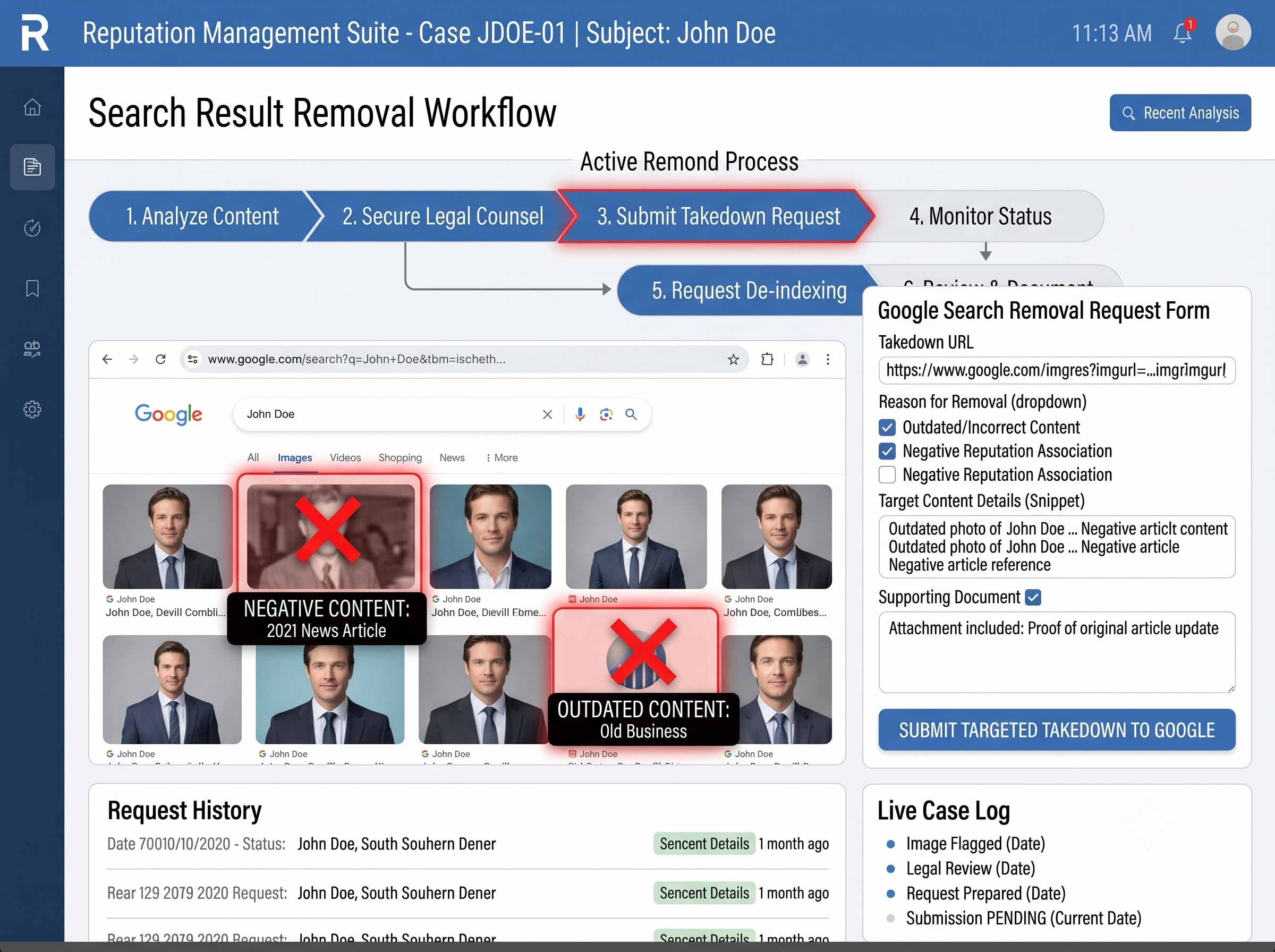Switch to the Videos search tab
The width and height of the screenshot is (1275, 952).
click(345, 457)
